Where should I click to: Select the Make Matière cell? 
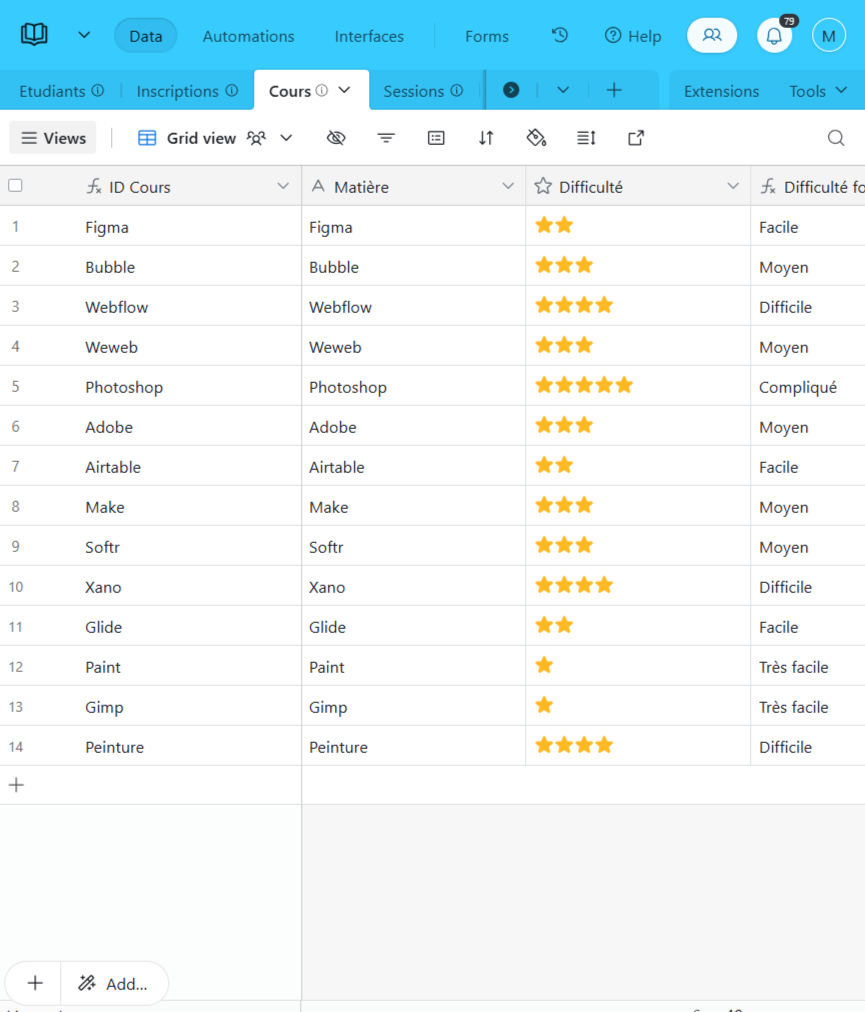click(413, 507)
